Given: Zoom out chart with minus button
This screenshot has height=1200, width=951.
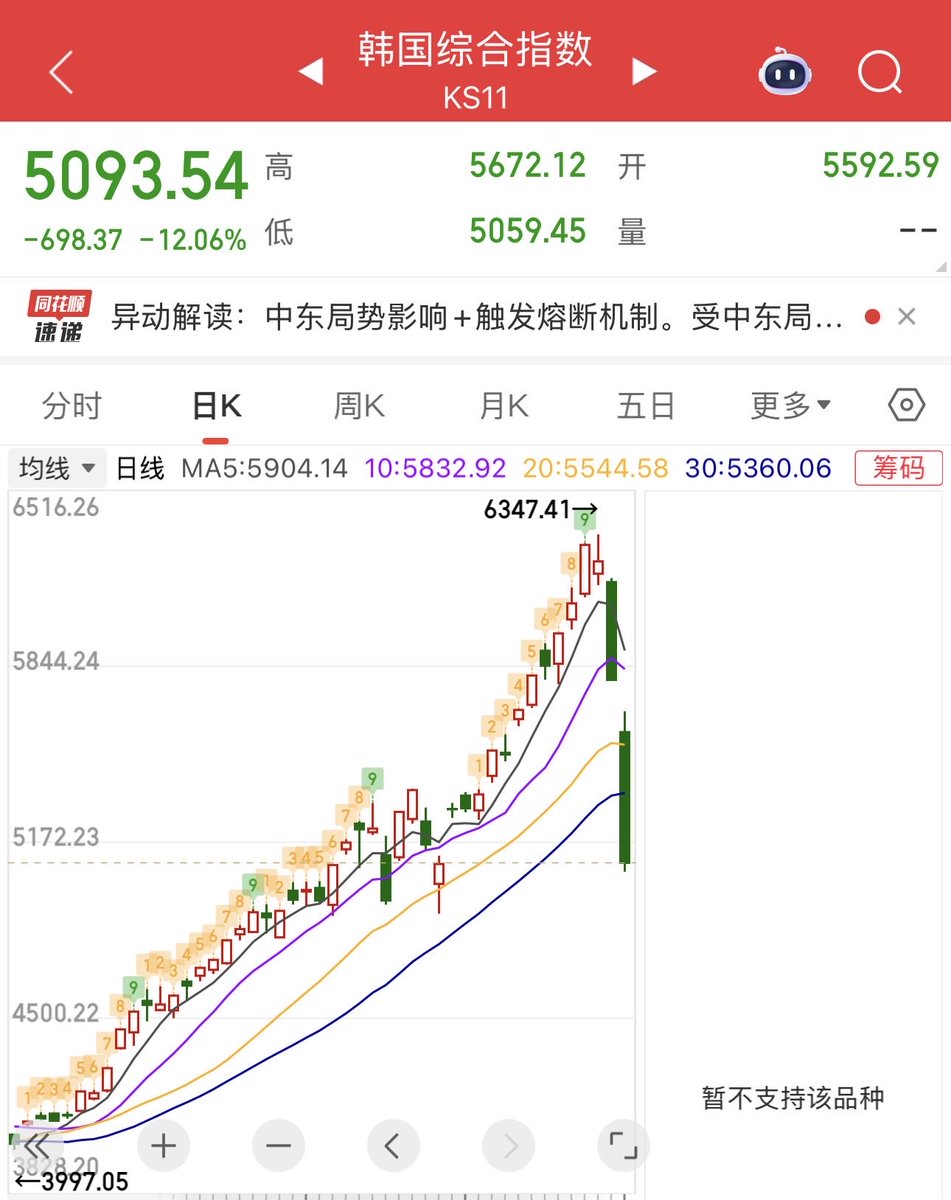Looking at the screenshot, I should [278, 1145].
